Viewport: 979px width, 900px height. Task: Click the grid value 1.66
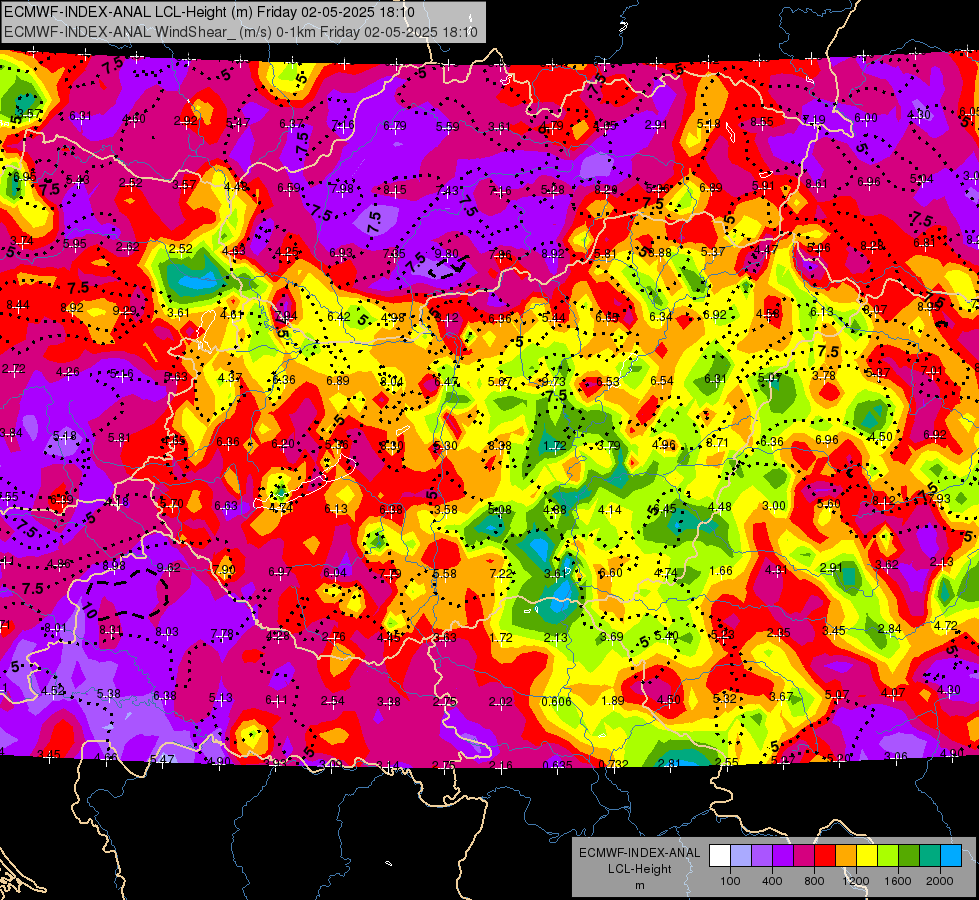(721, 570)
